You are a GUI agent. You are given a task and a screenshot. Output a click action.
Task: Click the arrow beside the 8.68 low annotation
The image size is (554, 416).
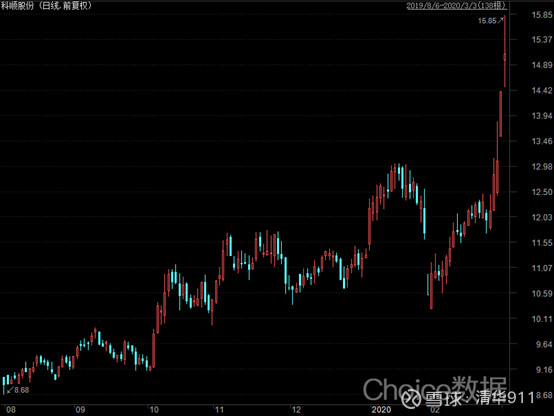(10, 390)
